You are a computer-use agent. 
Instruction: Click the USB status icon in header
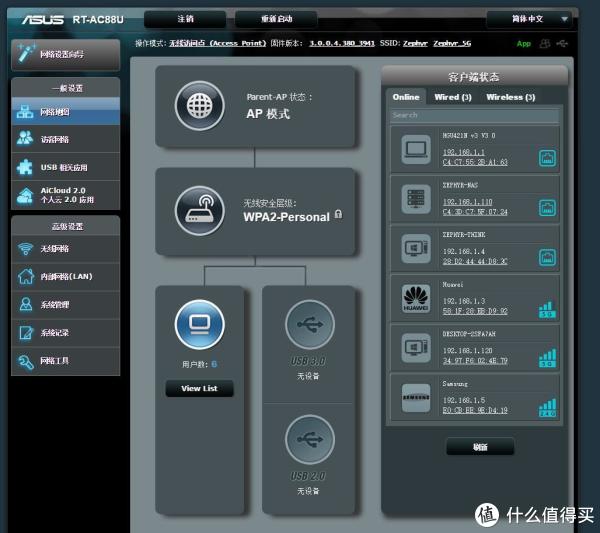tap(562, 44)
